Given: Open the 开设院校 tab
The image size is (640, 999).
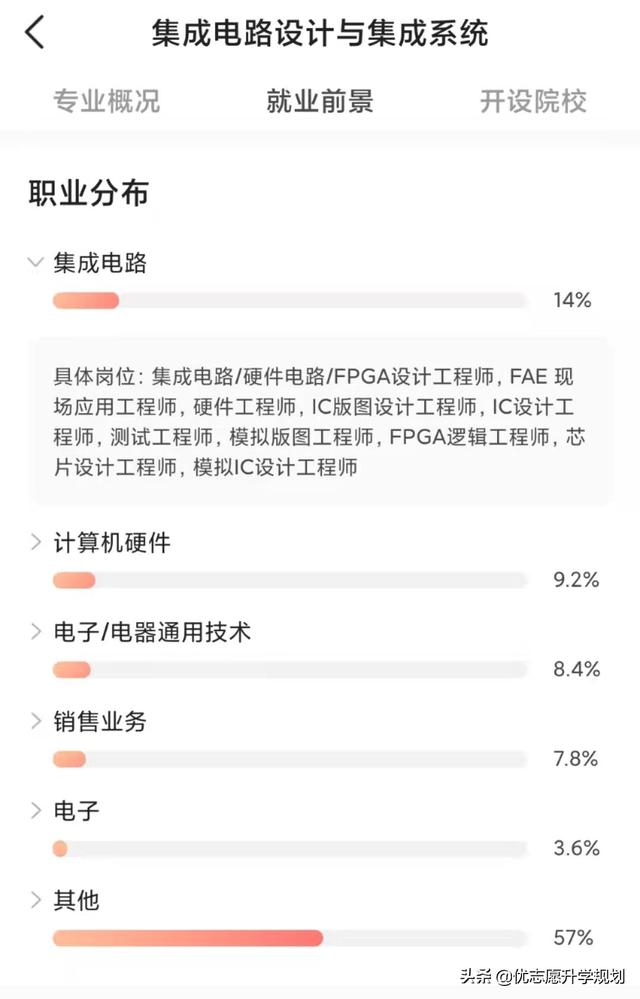Looking at the screenshot, I should click(x=533, y=101).
